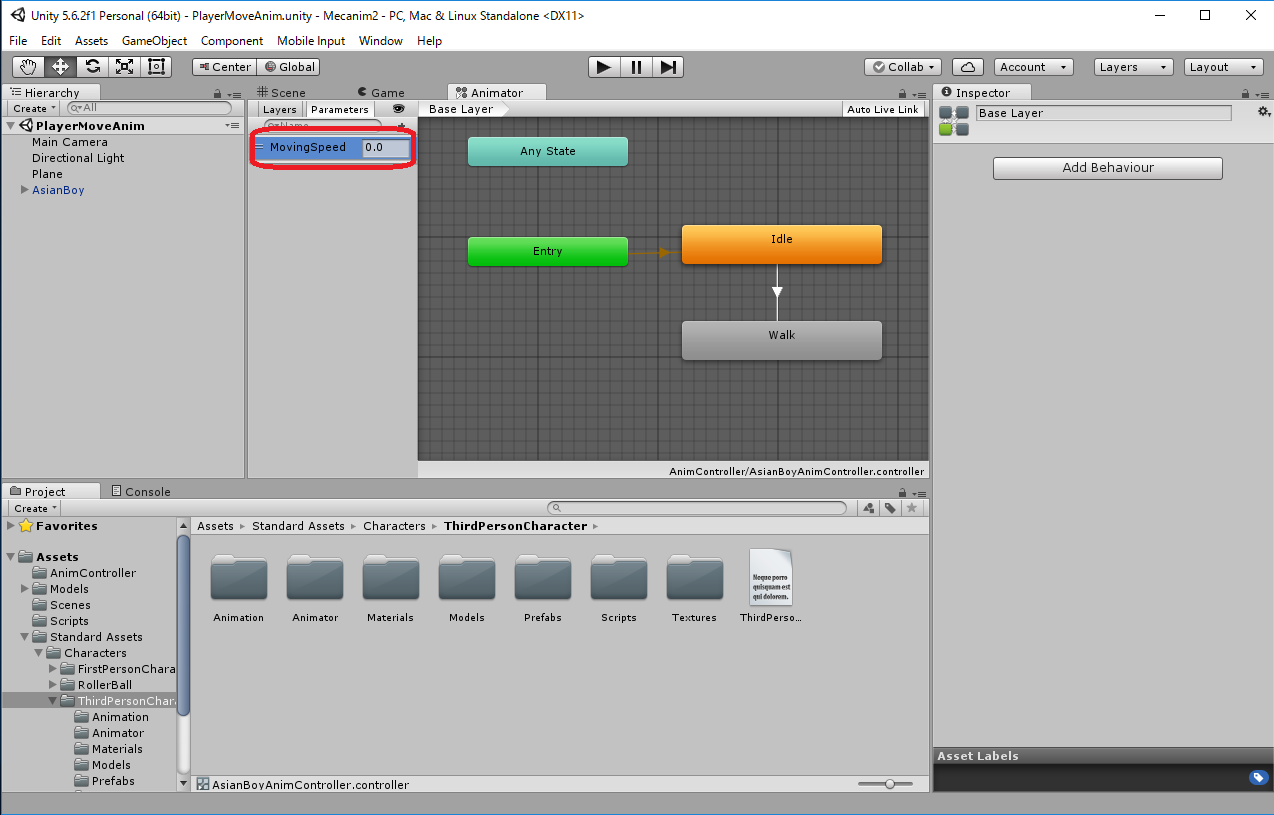Adjust the asset icon size slider
The image size is (1274, 815).
coord(890,784)
